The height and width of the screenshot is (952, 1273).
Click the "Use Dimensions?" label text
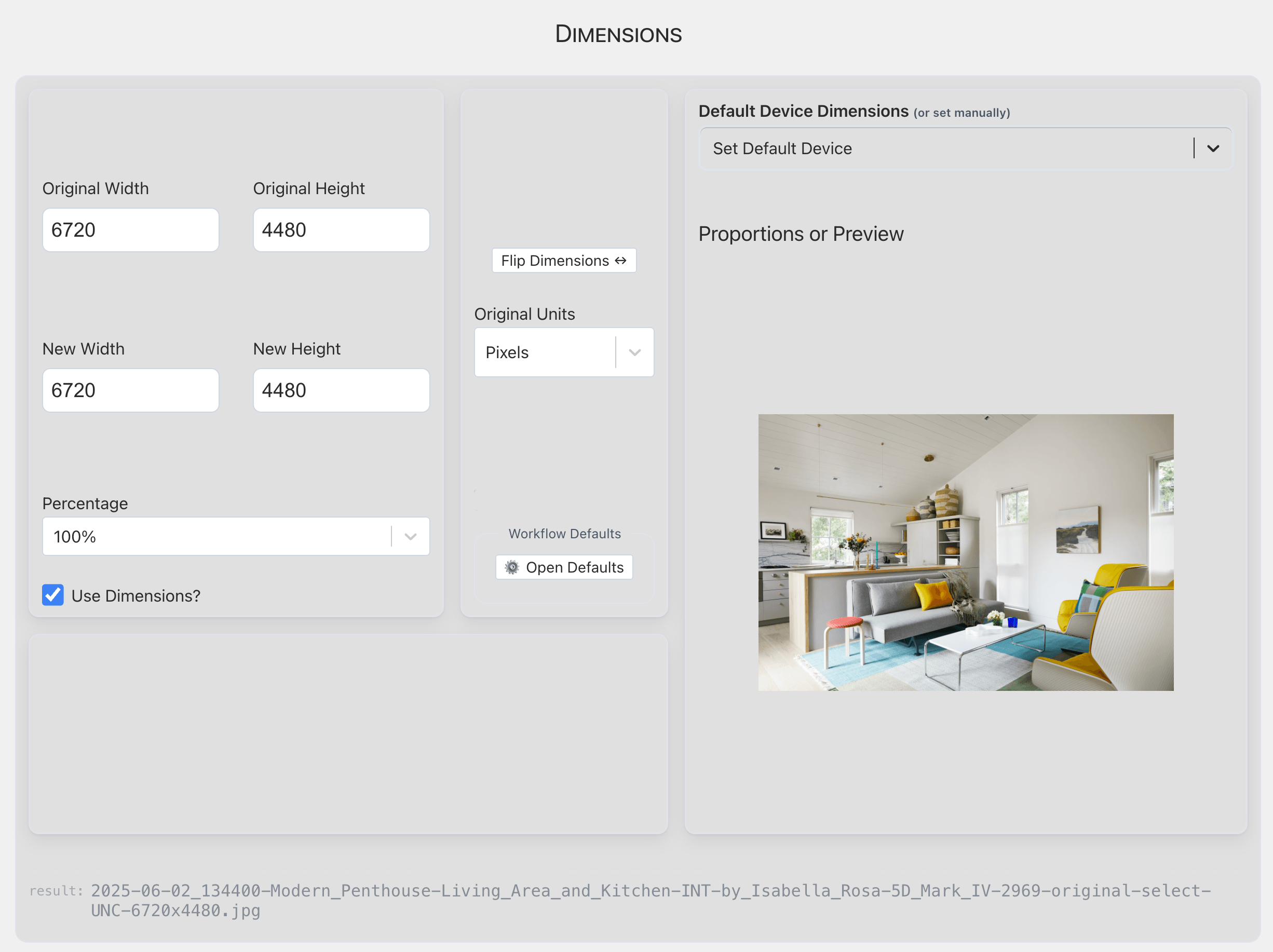click(136, 596)
